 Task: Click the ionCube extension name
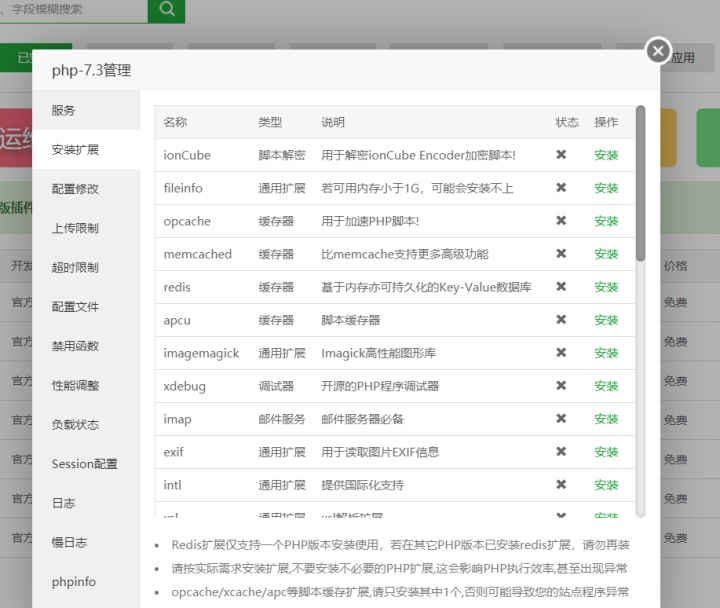pos(187,155)
